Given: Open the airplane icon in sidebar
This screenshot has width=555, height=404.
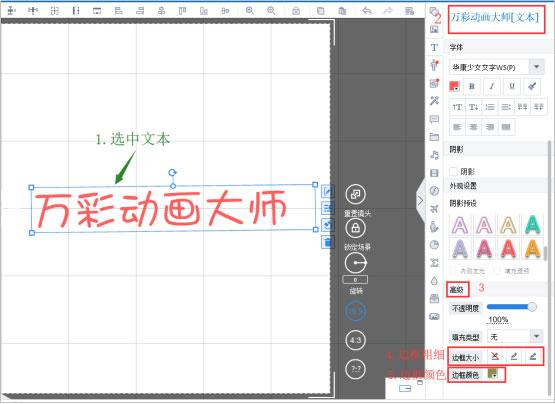Looking at the screenshot, I should click(x=434, y=209).
